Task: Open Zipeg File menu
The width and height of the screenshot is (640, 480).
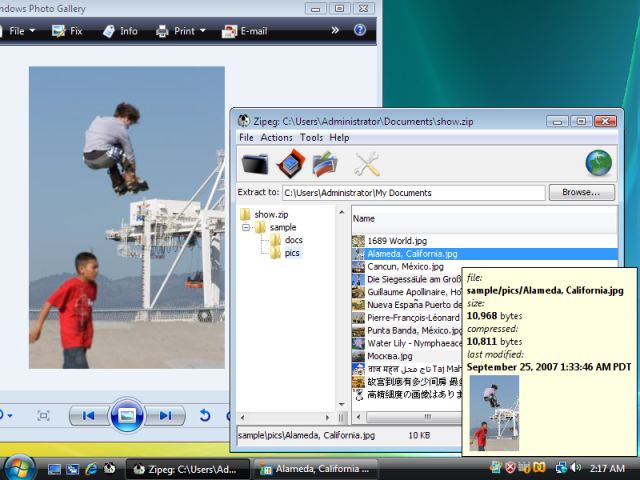Action: (x=246, y=138)
